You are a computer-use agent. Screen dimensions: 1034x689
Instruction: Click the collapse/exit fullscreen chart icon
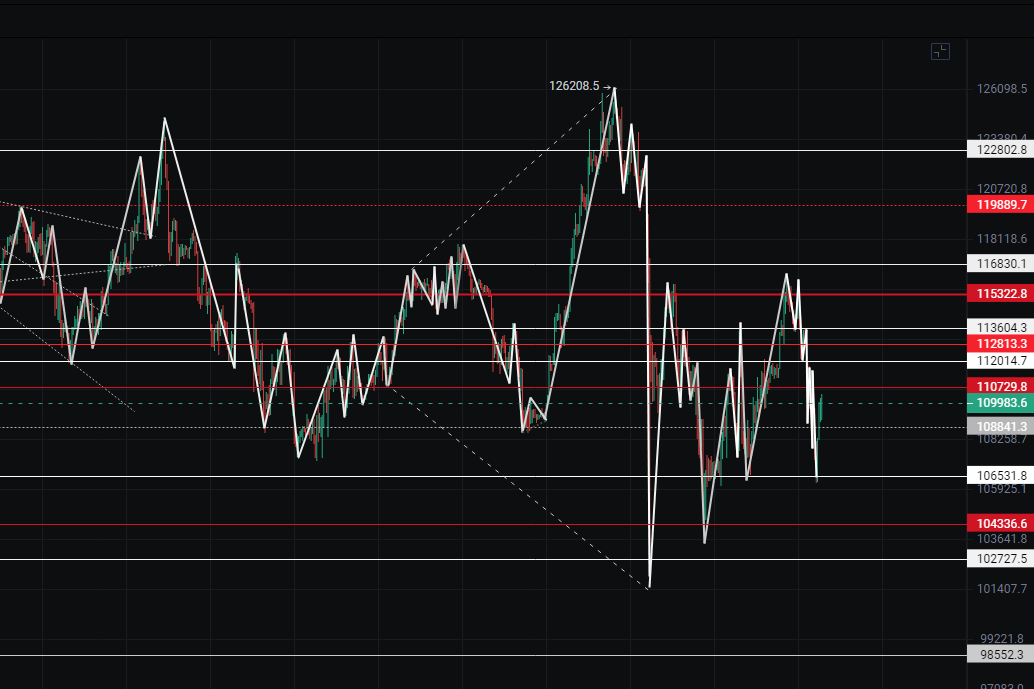coord(940,52)
